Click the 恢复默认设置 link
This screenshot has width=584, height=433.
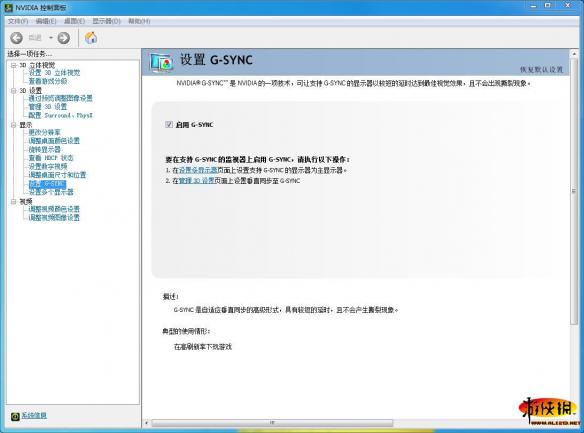coord(542,70)
